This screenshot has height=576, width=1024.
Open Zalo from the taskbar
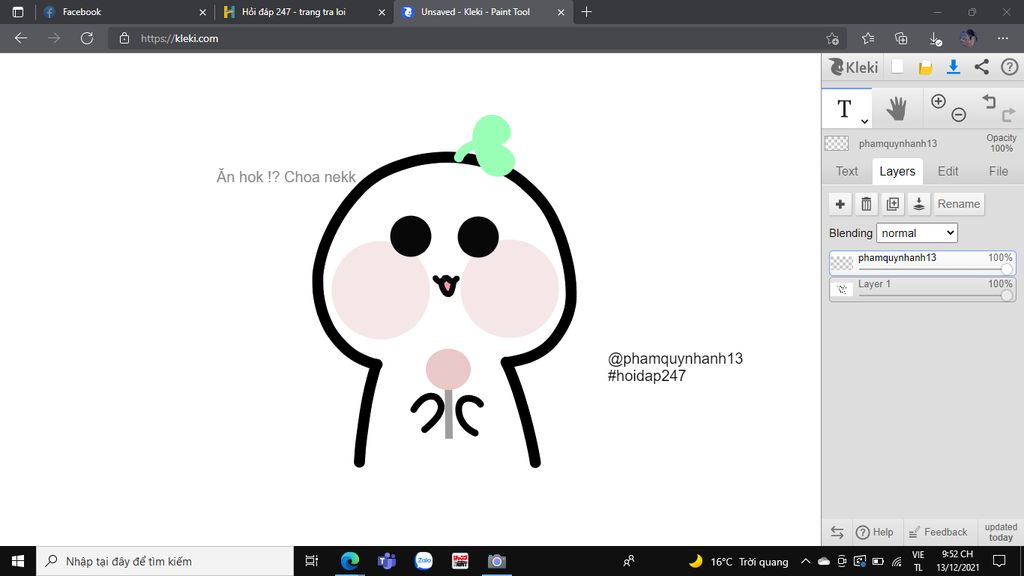[x=423, y=561]
